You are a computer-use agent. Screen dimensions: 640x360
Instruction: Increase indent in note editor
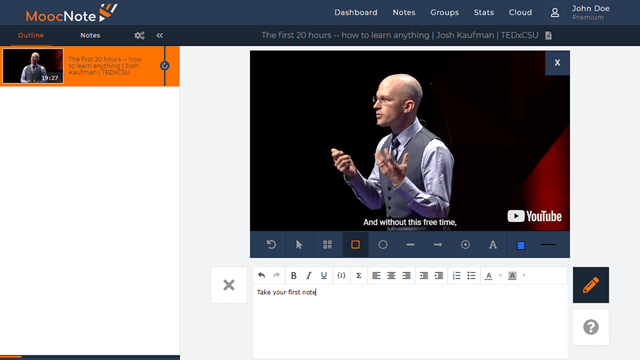(439, 276)
